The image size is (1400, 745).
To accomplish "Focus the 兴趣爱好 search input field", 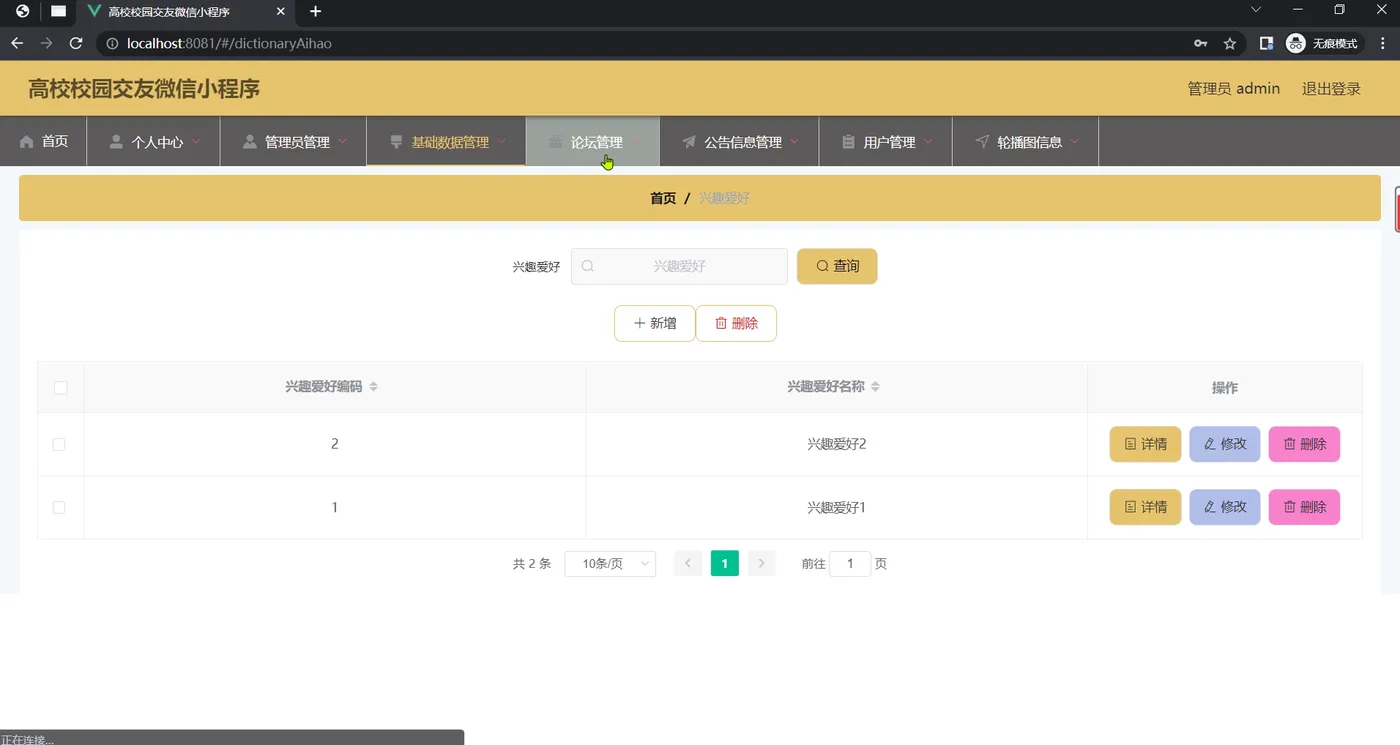I will (x=679, y=266).
